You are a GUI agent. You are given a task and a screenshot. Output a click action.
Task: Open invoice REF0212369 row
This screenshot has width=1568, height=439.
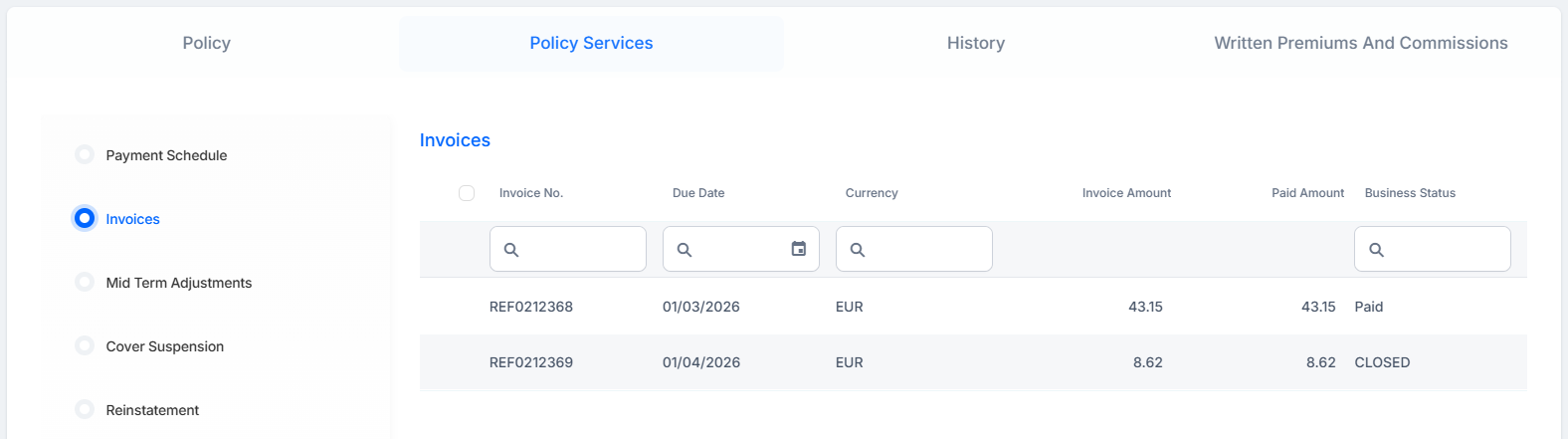[x=973, y=362]
